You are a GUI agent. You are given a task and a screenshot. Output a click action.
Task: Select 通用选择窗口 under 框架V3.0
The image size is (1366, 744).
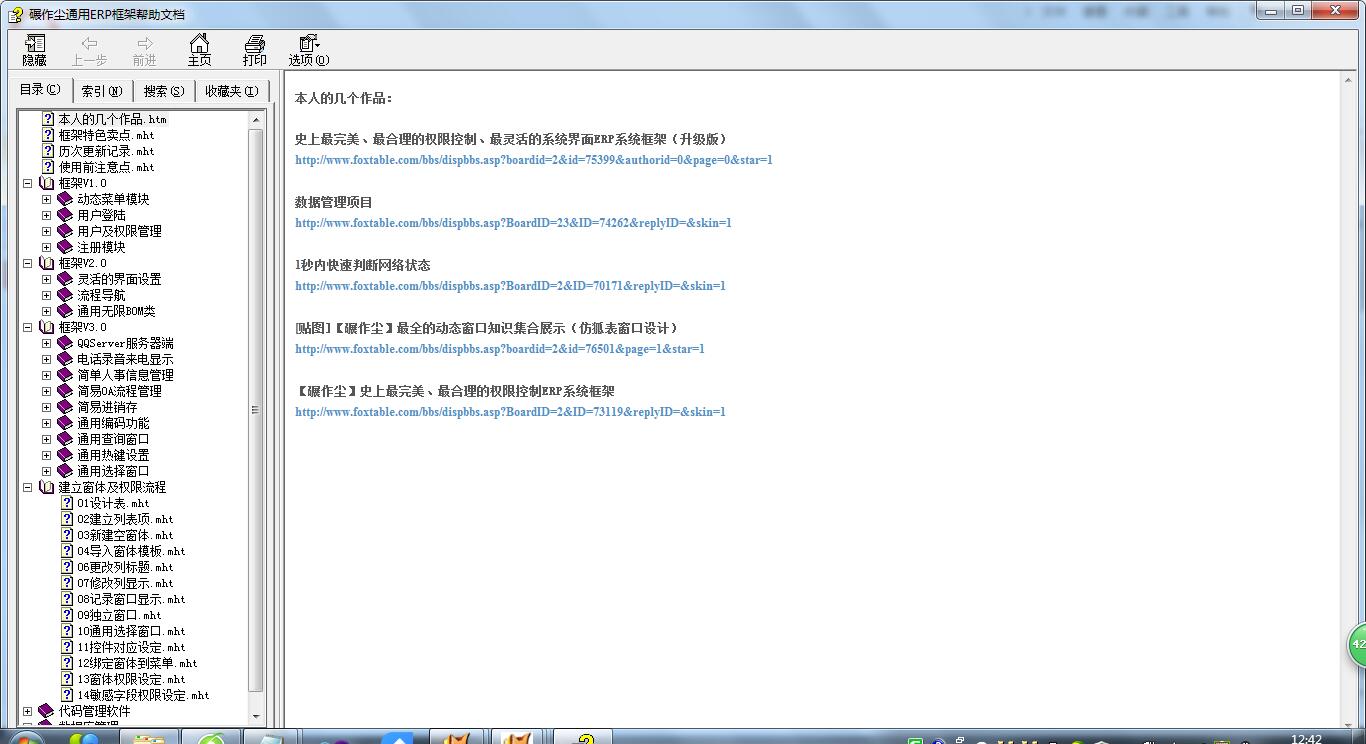pos(113,471)
